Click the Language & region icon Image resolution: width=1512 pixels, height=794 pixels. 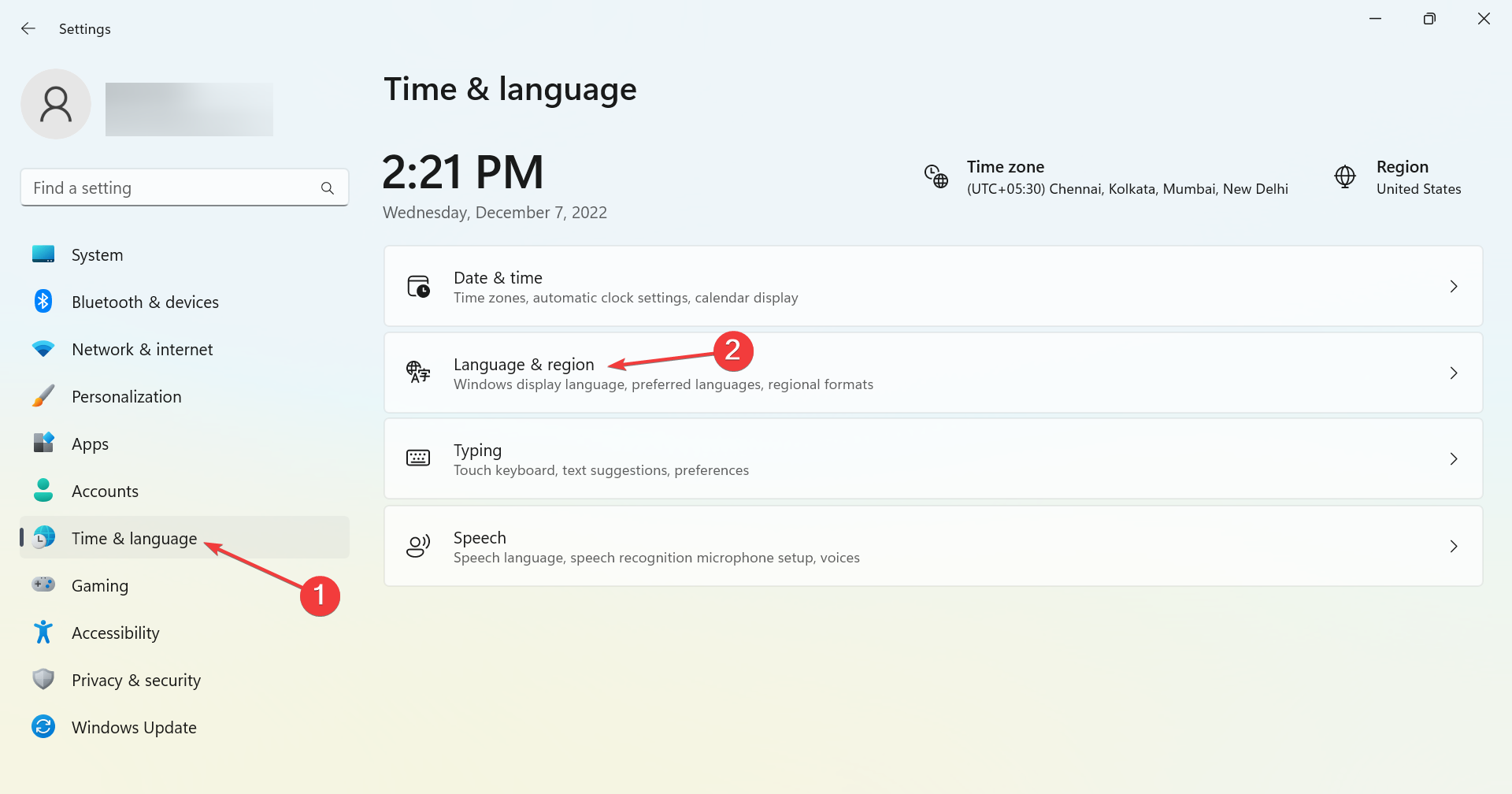point(418,372)
